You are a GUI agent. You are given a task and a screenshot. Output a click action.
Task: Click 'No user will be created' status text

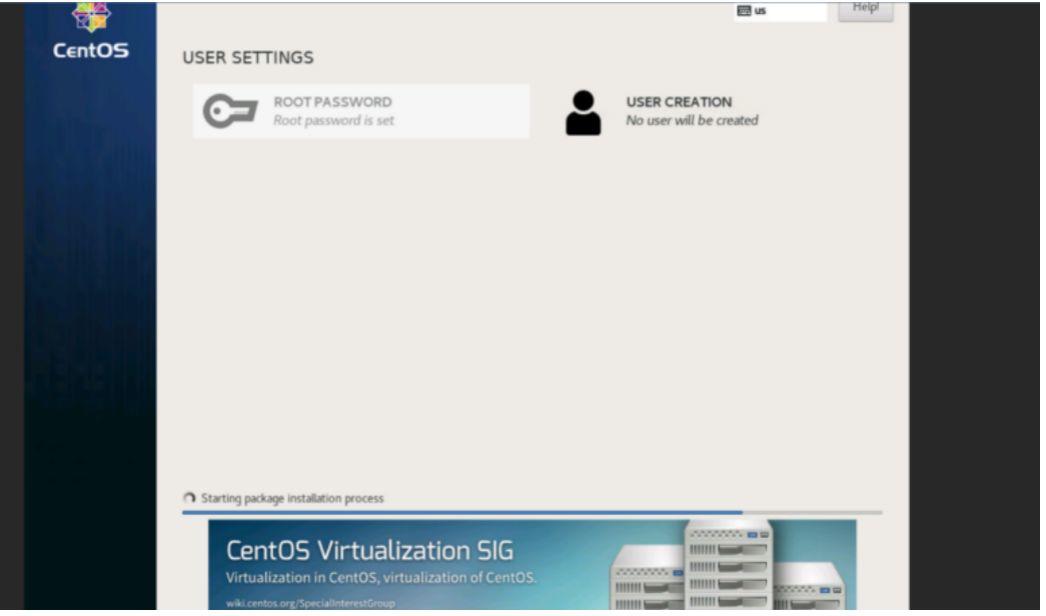(691, 121)
